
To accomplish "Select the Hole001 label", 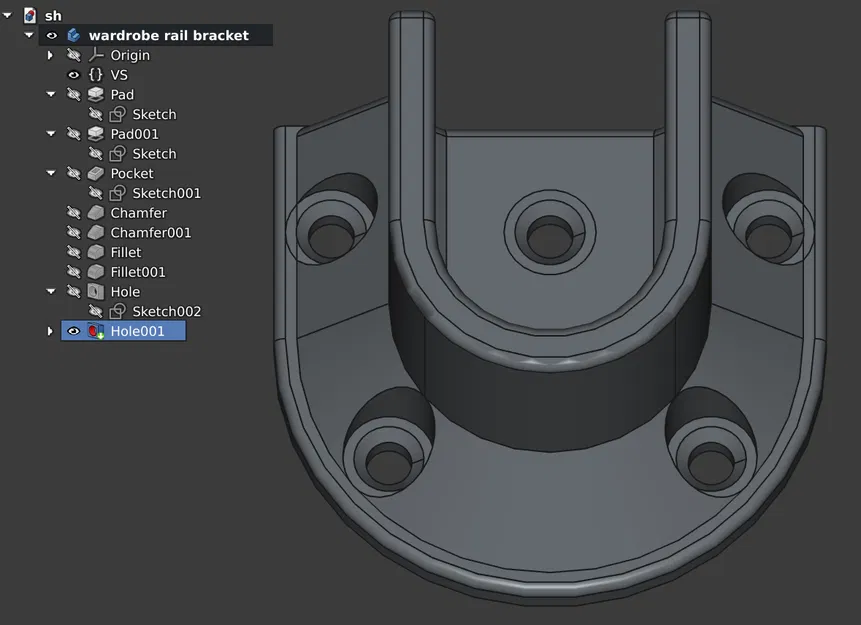I will tap(137, 331).
